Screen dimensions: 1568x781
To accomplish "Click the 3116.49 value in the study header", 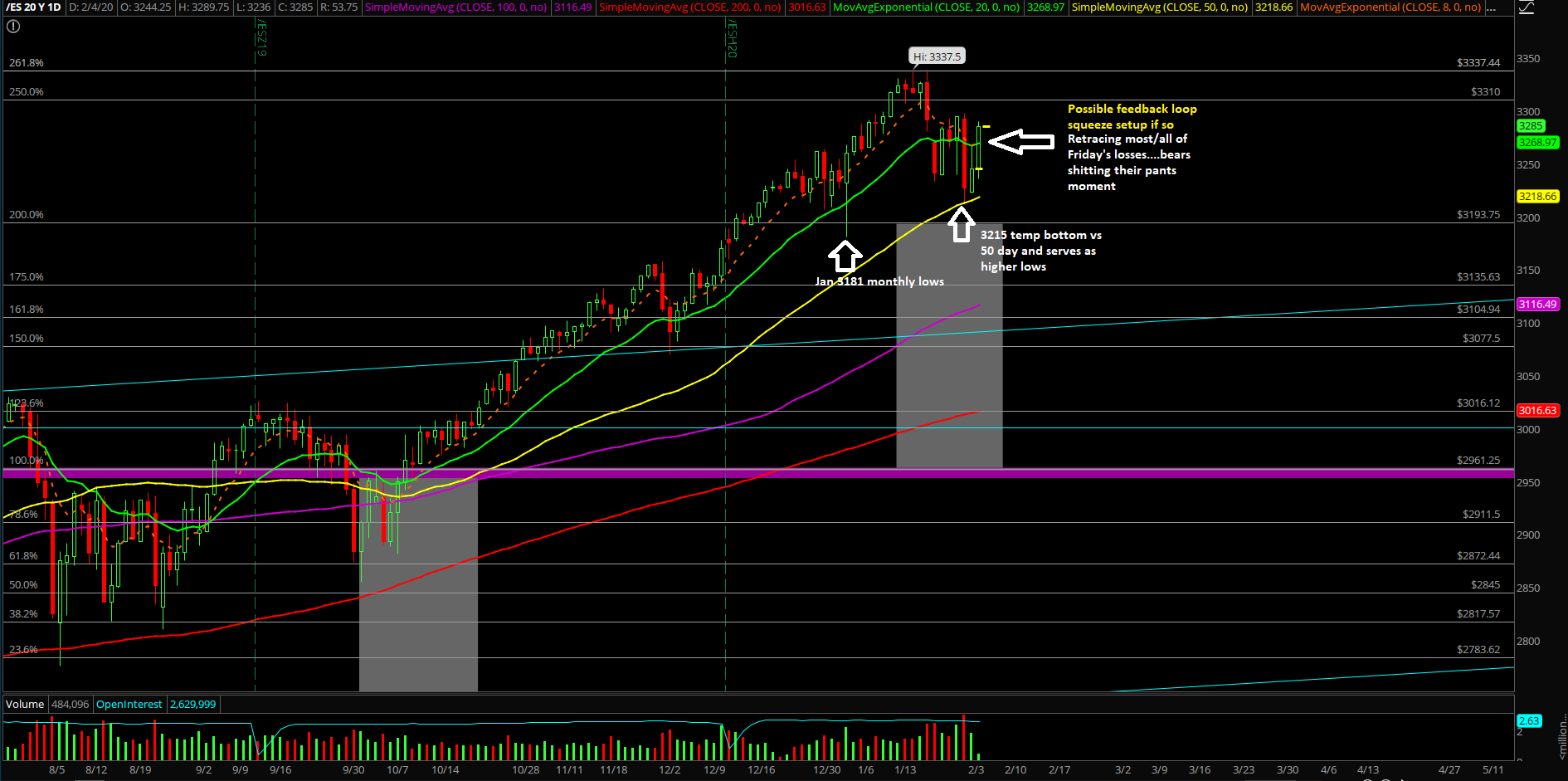I will click(x=572, y=7).
